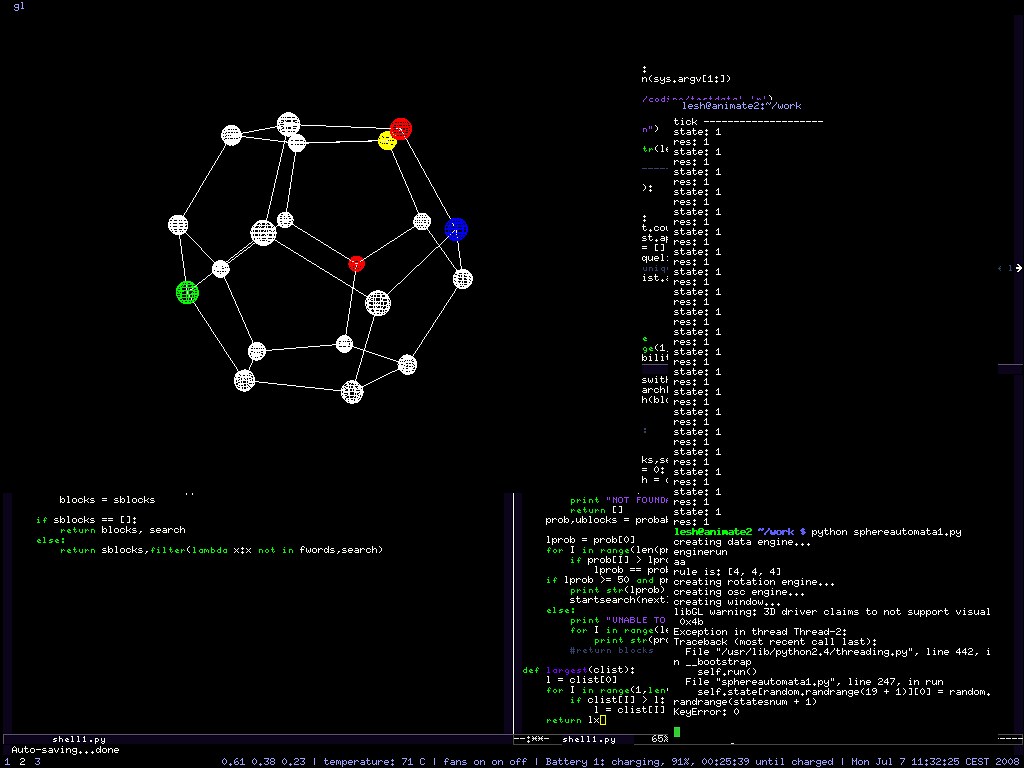Click the 'if sblocks == []:' line
Image resolution: width=1024 pixels, height=768 pixels.
point(86,520)
